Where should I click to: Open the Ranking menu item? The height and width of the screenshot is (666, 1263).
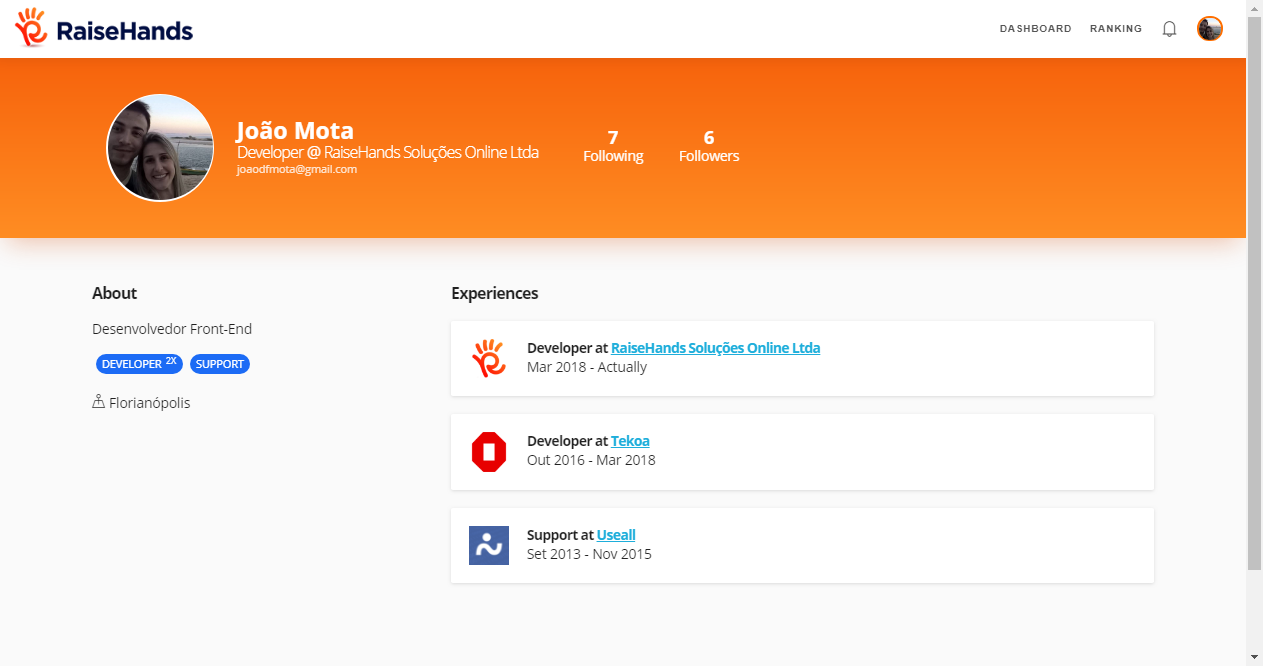pos(1116,29)
